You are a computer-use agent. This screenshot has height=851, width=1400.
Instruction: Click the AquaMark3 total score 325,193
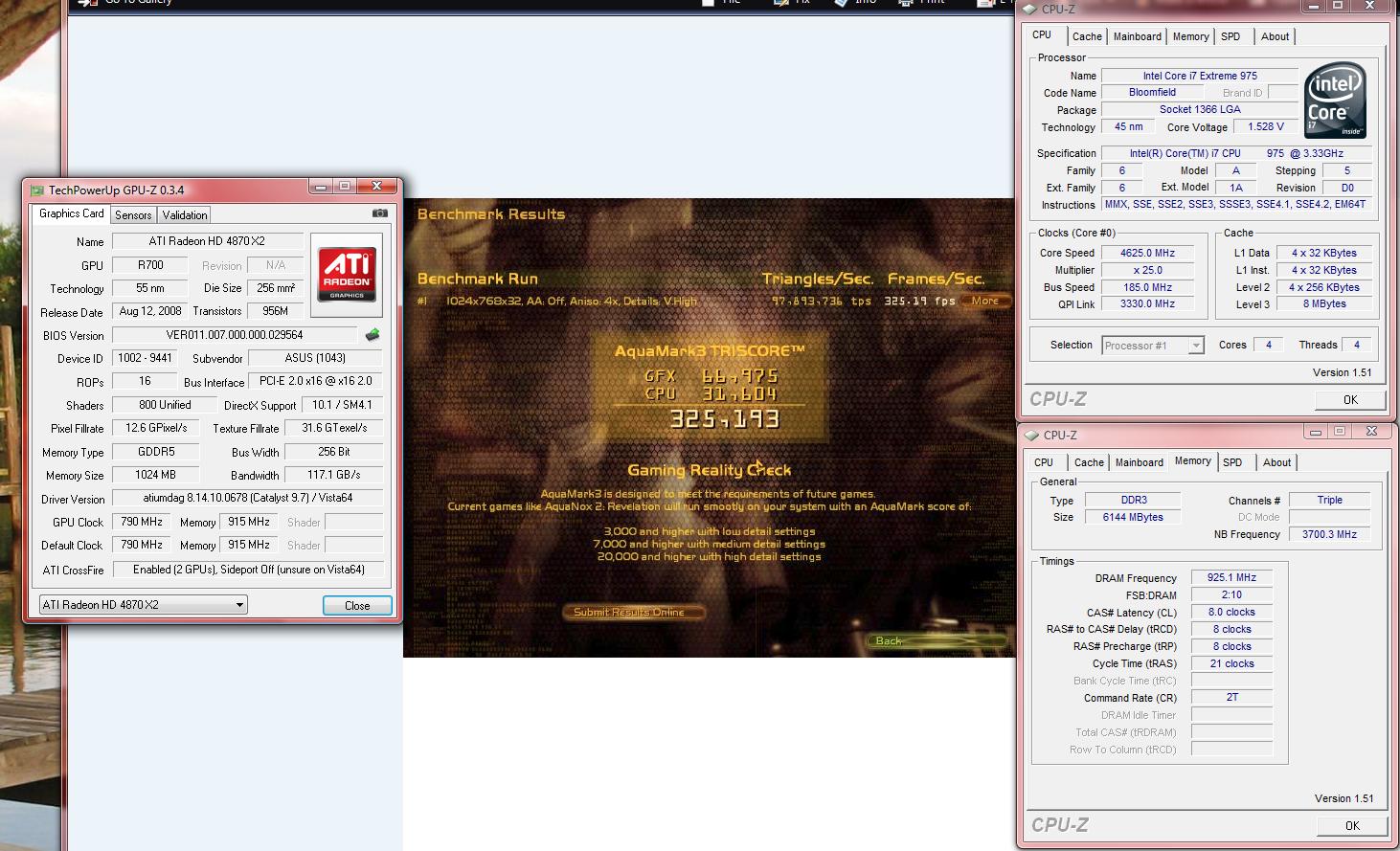(724, 419)
